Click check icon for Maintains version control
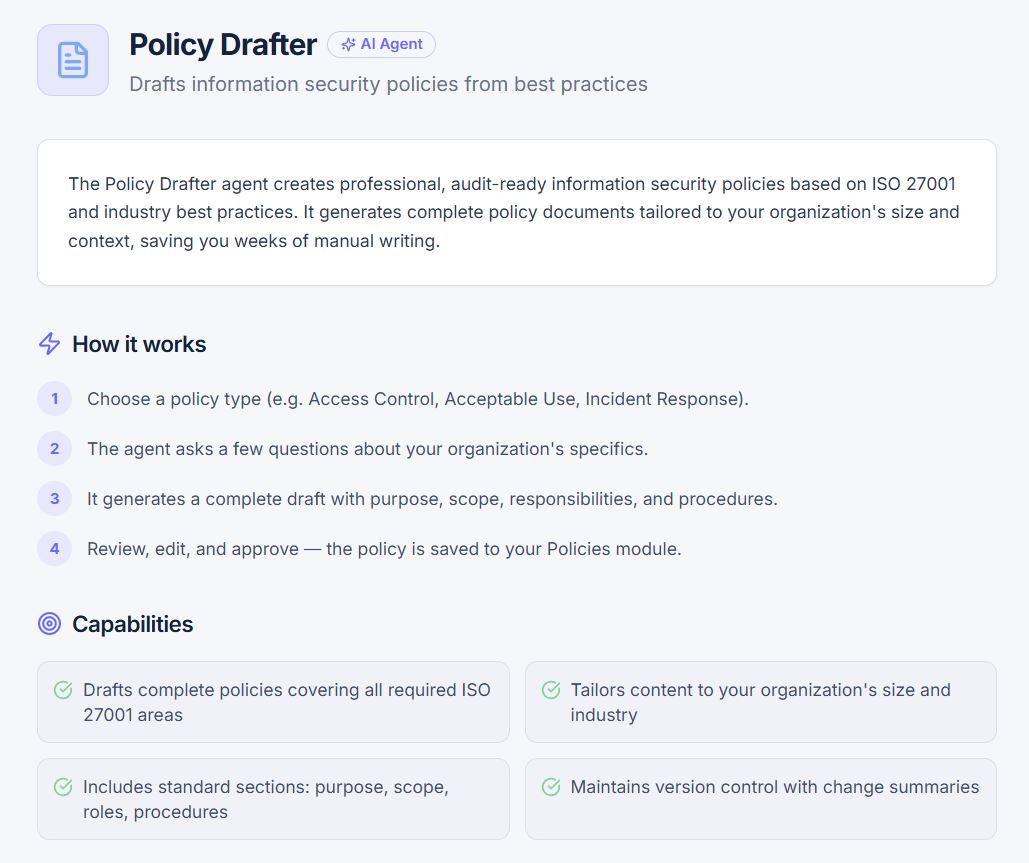The image size is (1029, 863). click(551, 786)
